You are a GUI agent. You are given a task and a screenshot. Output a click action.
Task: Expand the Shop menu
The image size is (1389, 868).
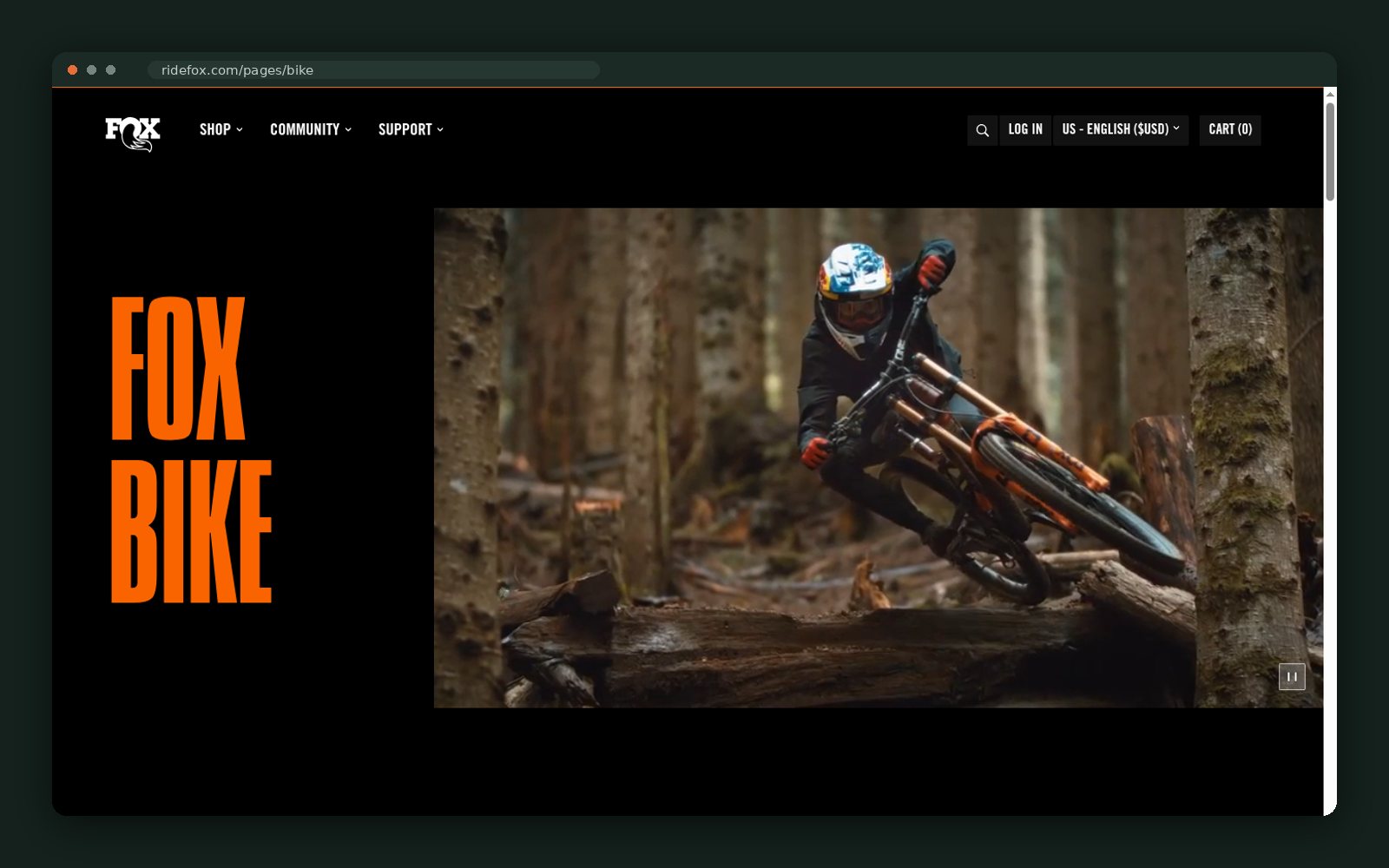click(x=221, y=129)
